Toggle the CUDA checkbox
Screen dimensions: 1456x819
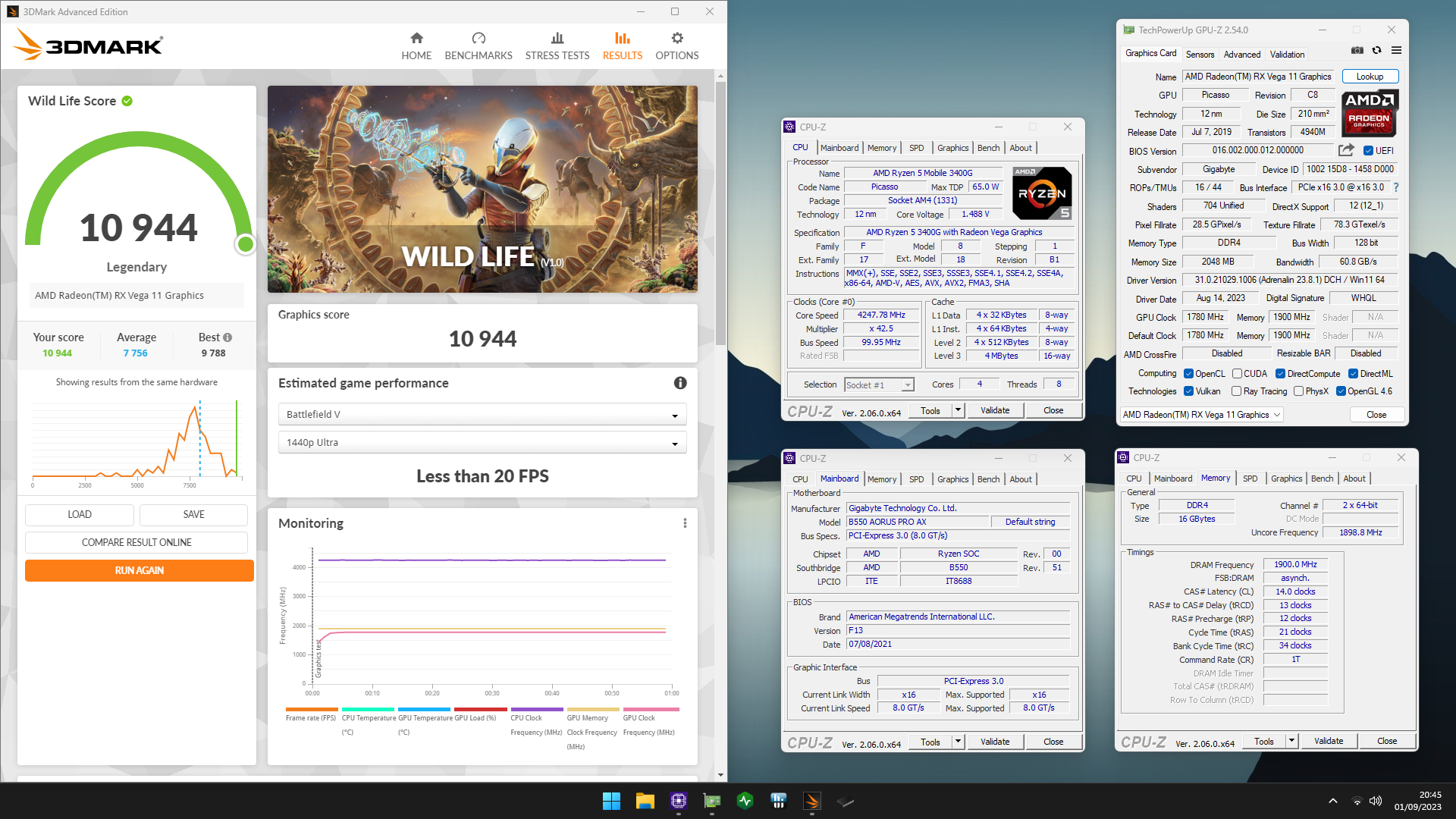pyautogui.click(x=1237, y=374)
